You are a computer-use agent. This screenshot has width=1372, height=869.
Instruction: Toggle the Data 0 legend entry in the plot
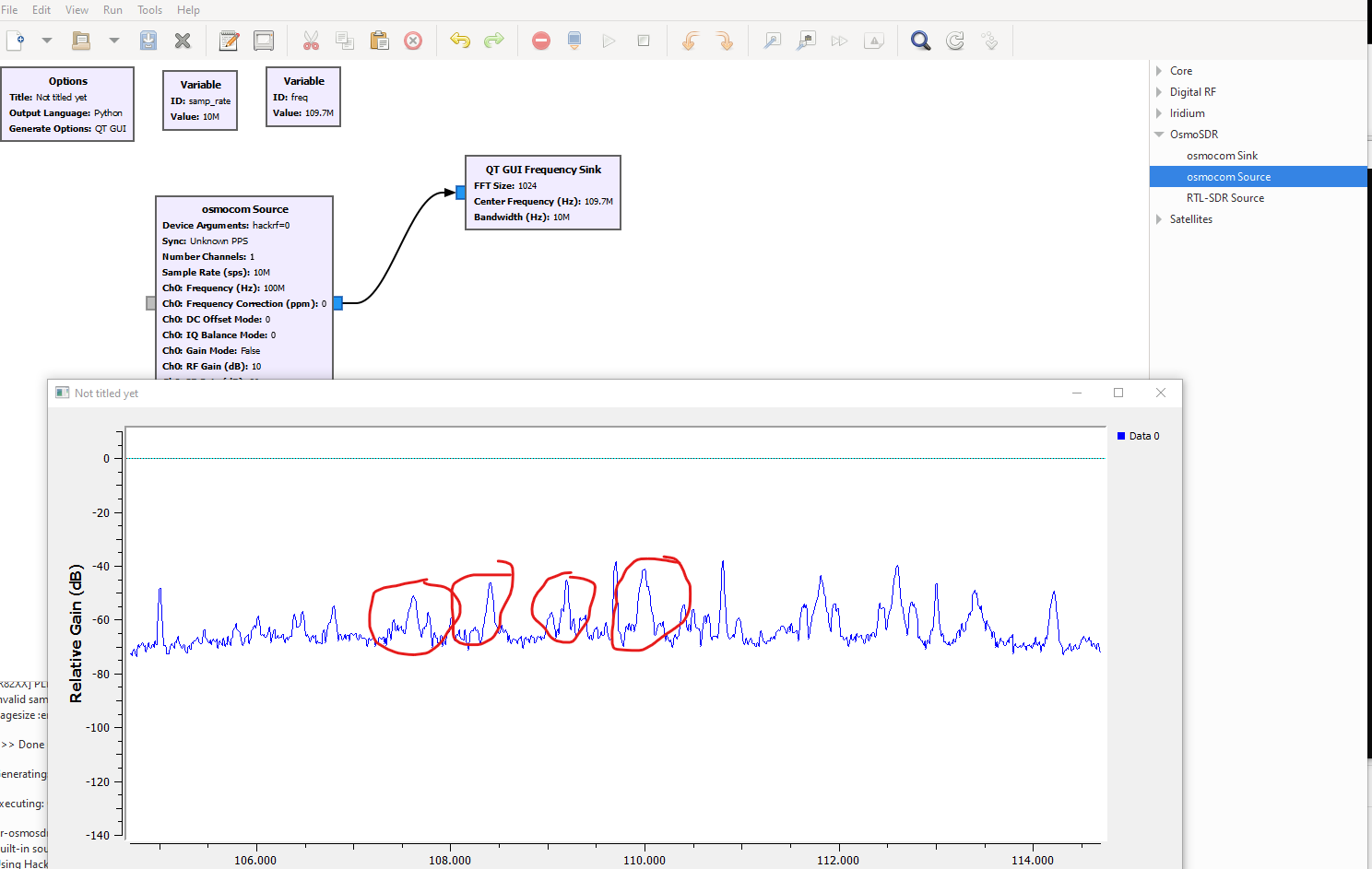[1139, 436]
